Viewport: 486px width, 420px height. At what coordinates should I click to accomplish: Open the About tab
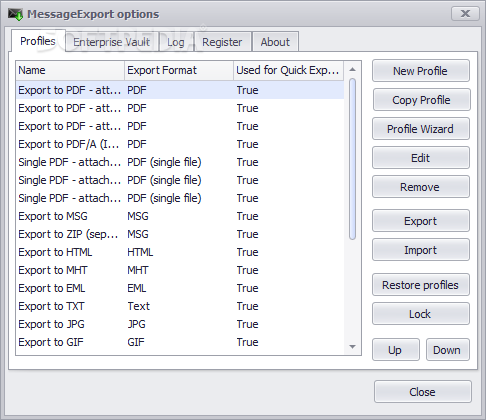(275, 42)
